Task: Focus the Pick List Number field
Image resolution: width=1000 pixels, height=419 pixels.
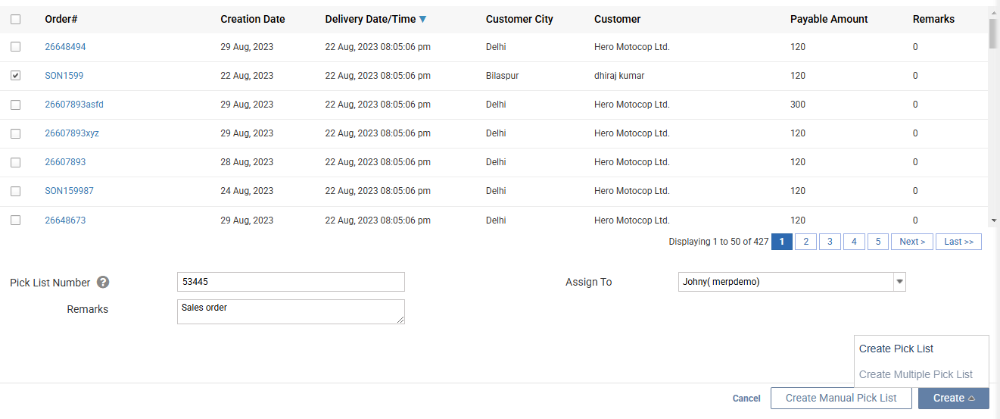Action: pyautogui.click(x=290, y=282)
